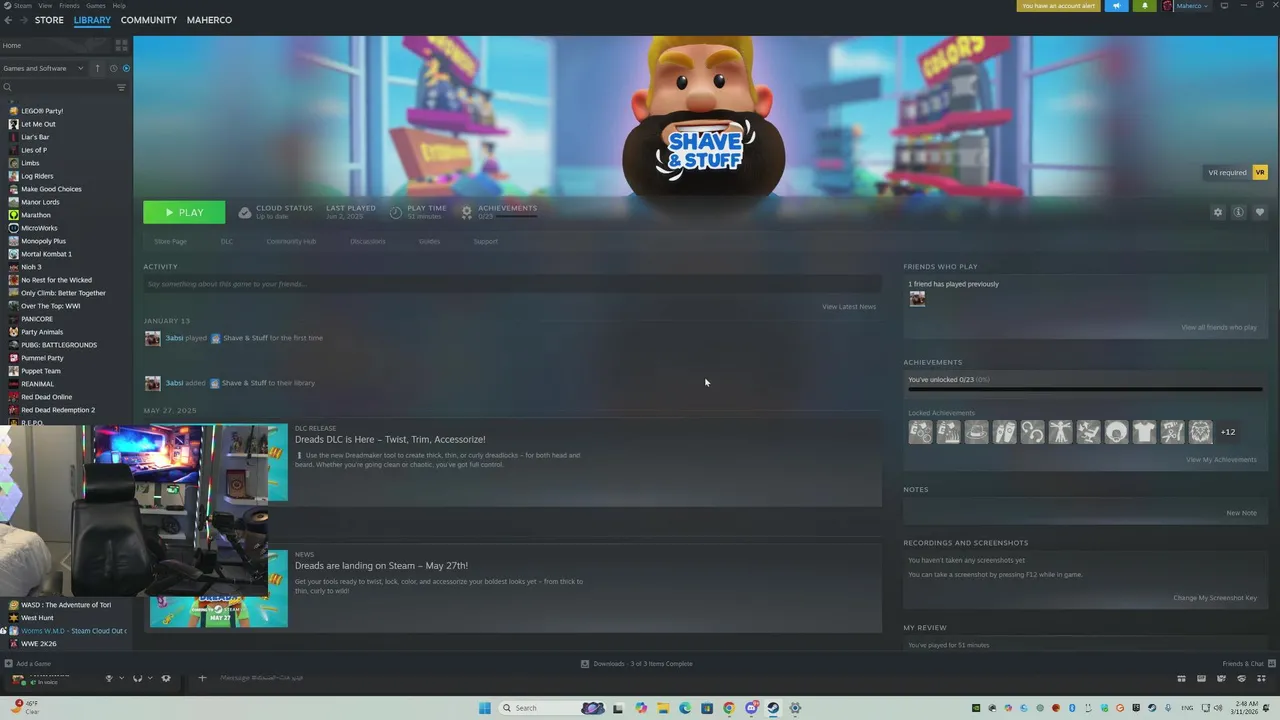
Task: Open the Friends menu
Action: [69, 6]
